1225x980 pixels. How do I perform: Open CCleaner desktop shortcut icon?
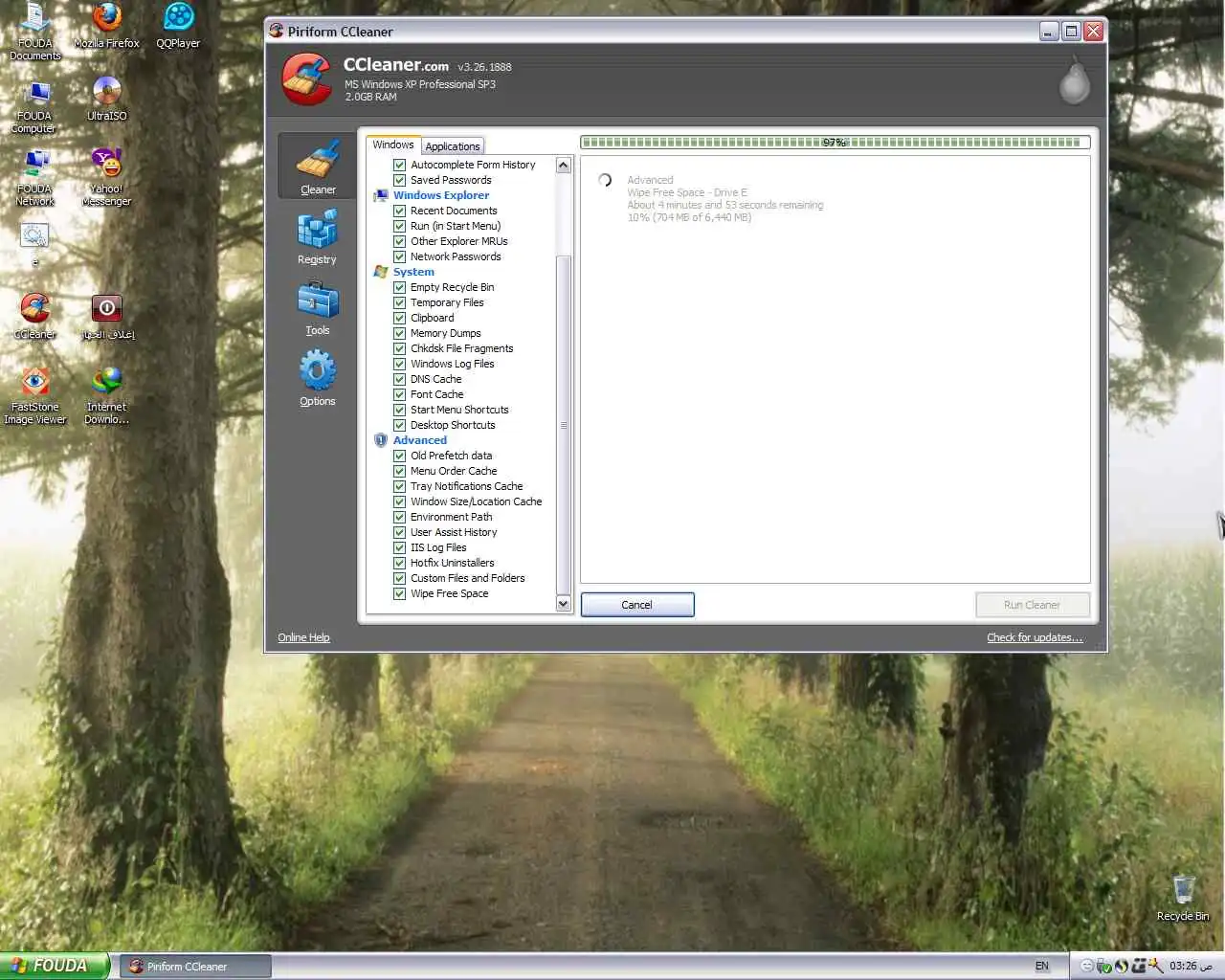tap(34, 318)
